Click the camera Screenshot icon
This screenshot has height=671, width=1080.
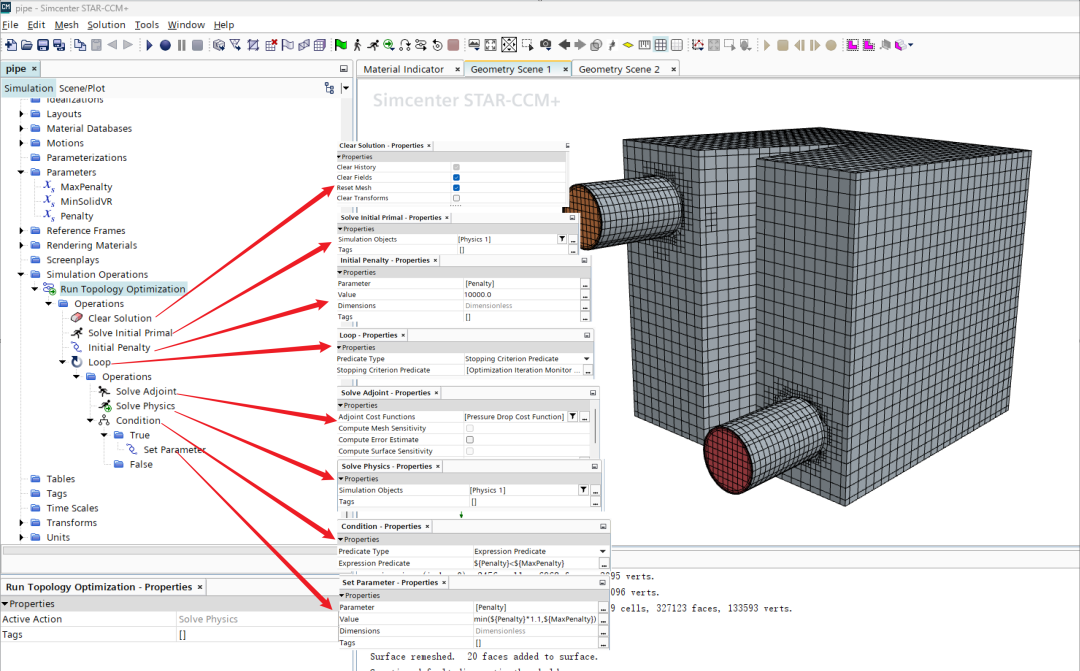(x=546, y=45)
